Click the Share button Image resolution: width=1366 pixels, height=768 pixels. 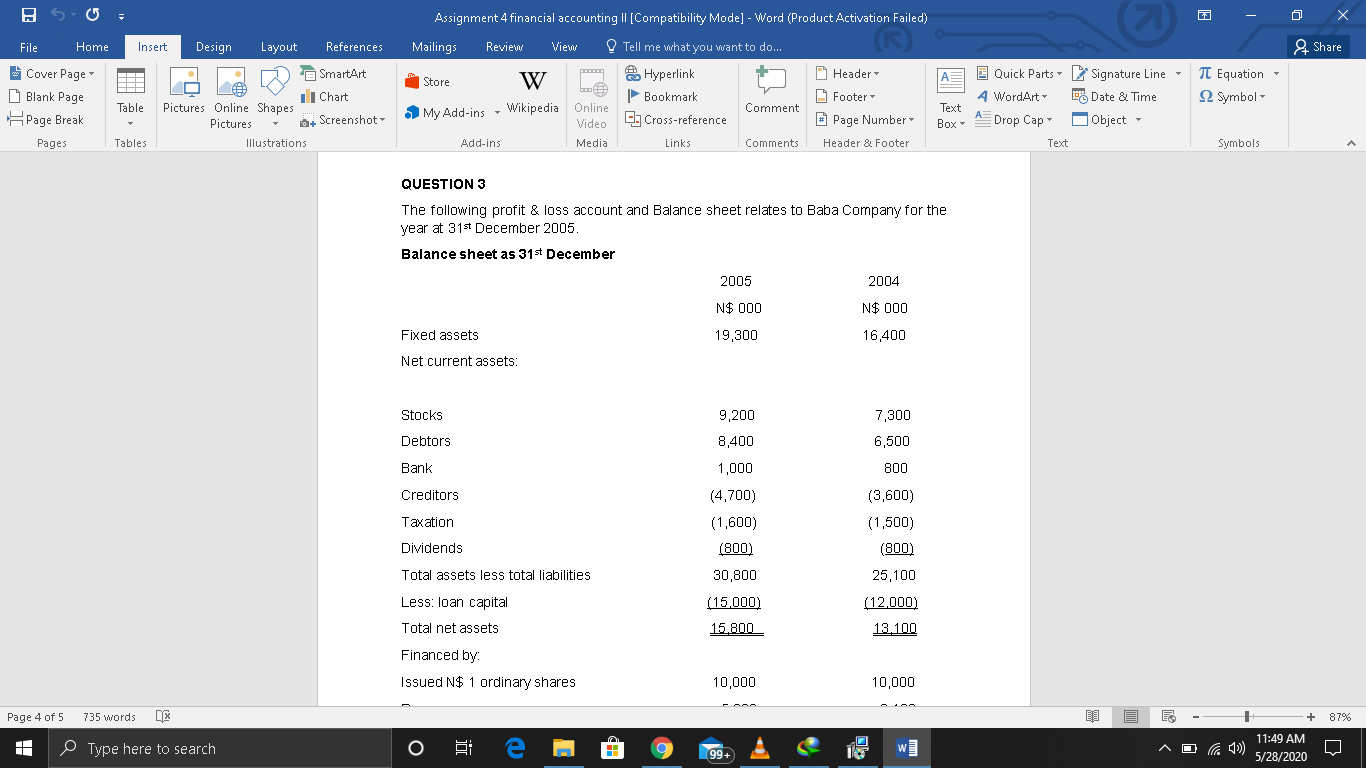pyautogui.click(x=1316, y=46)
